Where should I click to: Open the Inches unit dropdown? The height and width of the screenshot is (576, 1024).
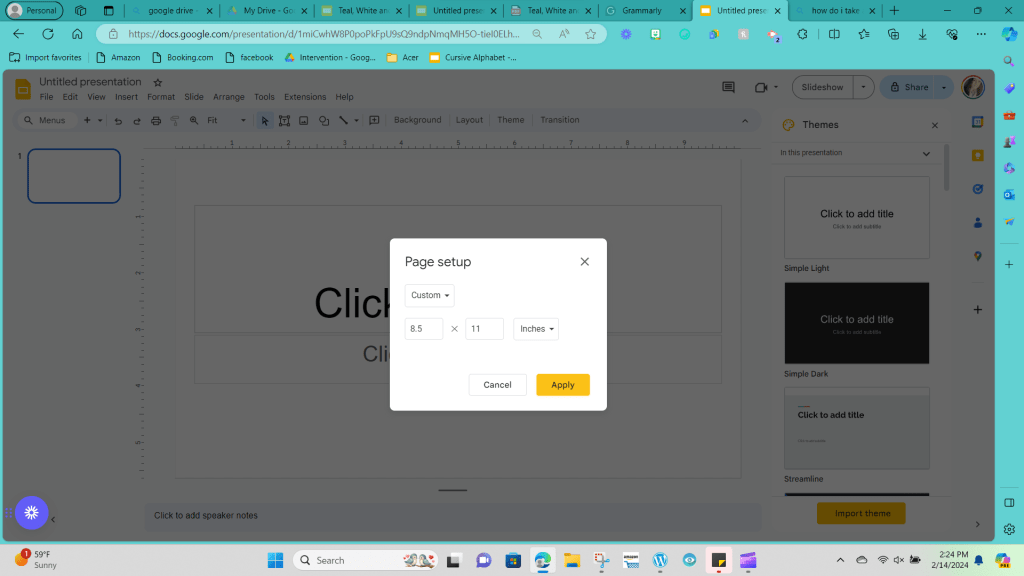536,329
